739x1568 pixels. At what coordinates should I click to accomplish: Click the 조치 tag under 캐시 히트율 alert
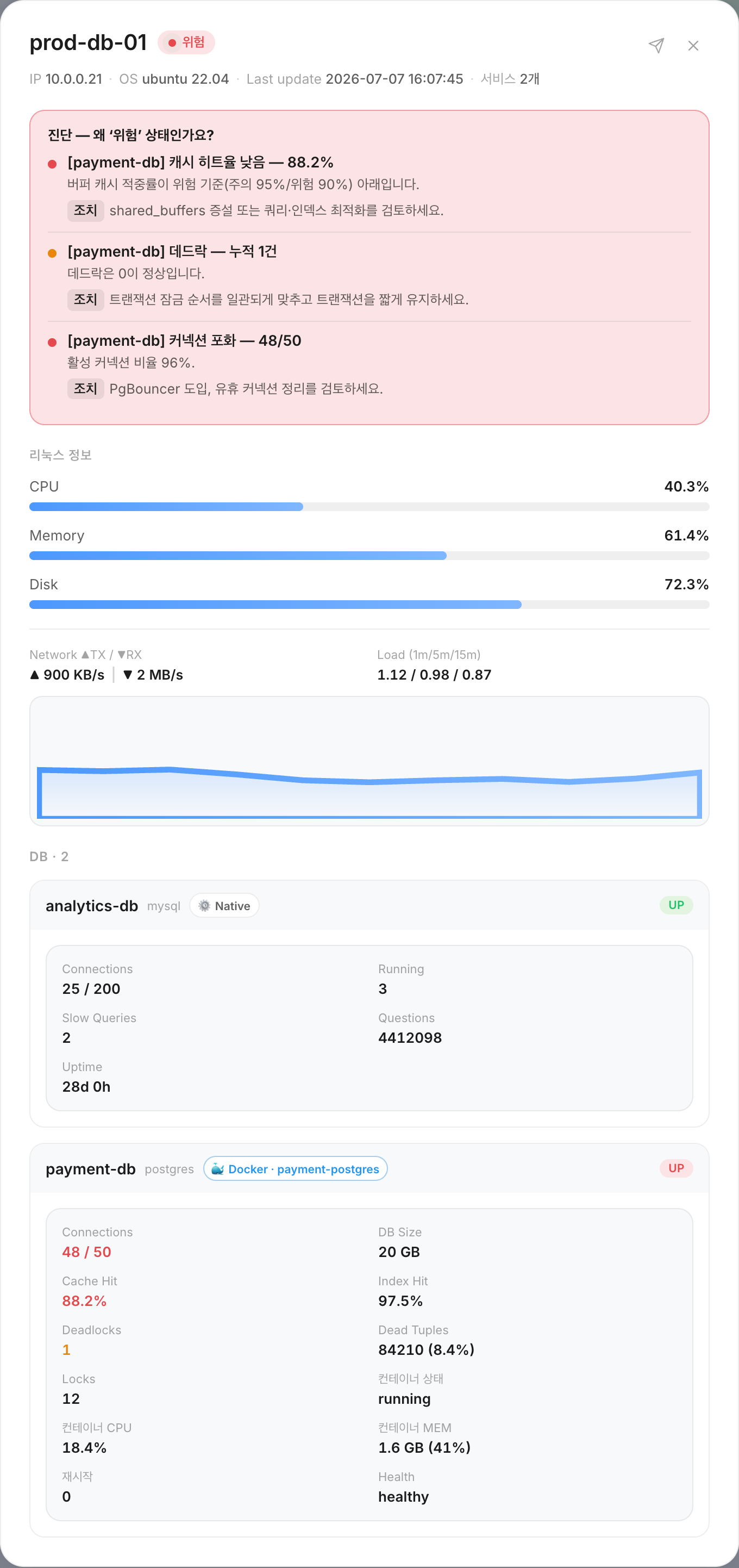[x=86, y=210]
